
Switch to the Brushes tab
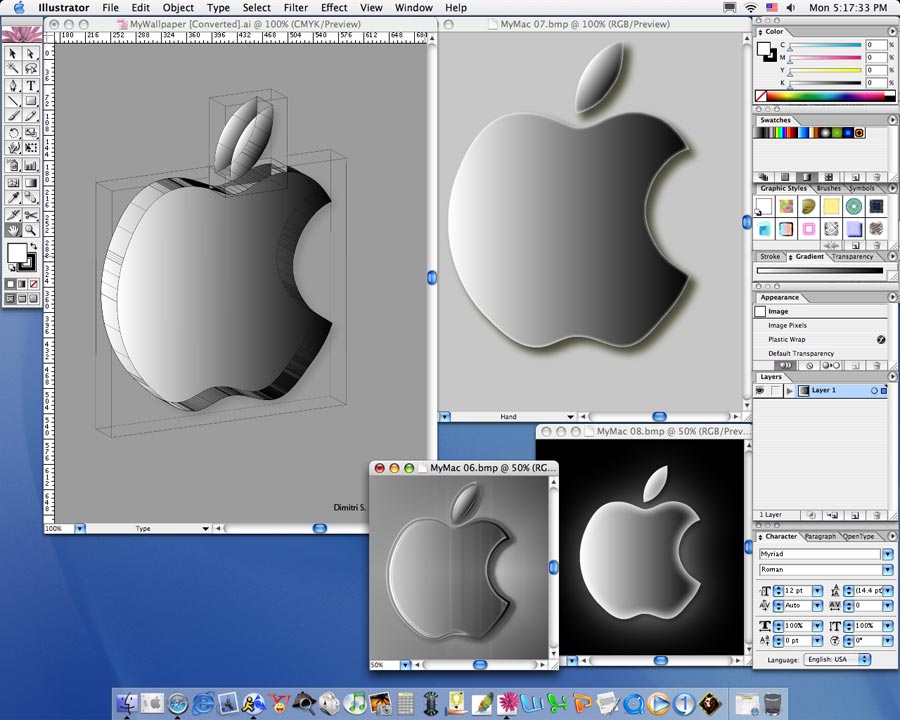[828, 188]
